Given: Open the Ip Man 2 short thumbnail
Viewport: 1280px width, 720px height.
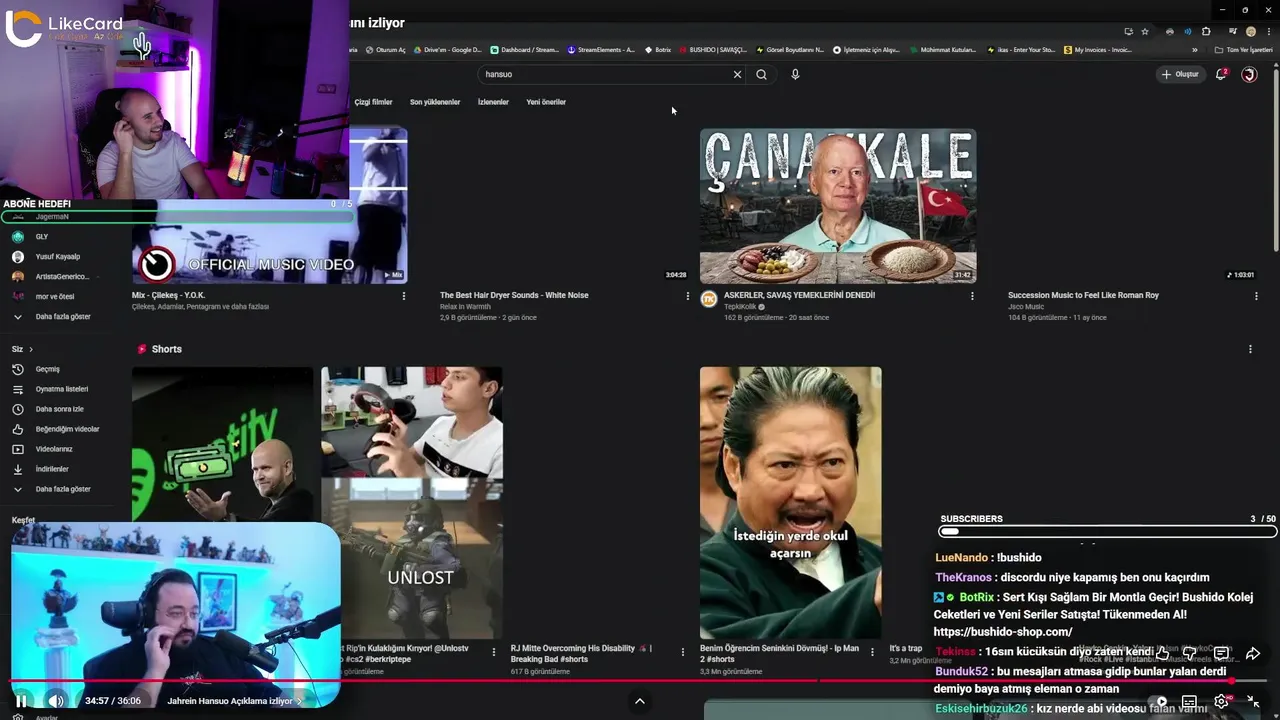Looking at the screenshot, I should [791, 502].
